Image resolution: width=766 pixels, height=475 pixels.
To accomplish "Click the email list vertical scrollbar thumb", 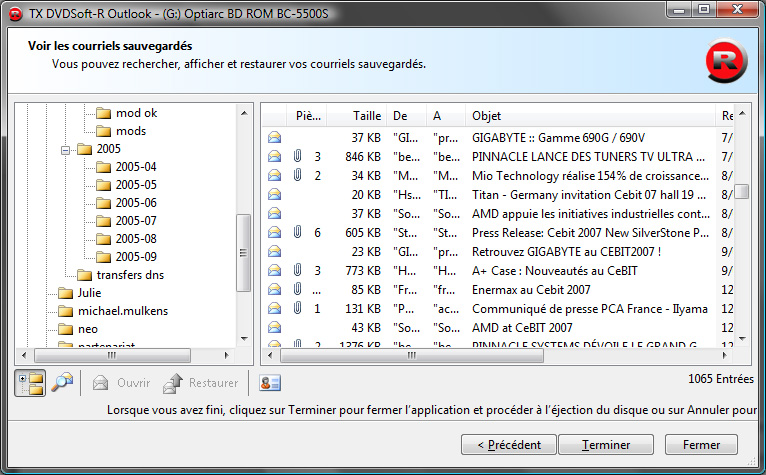I will (x=742, y=192).
